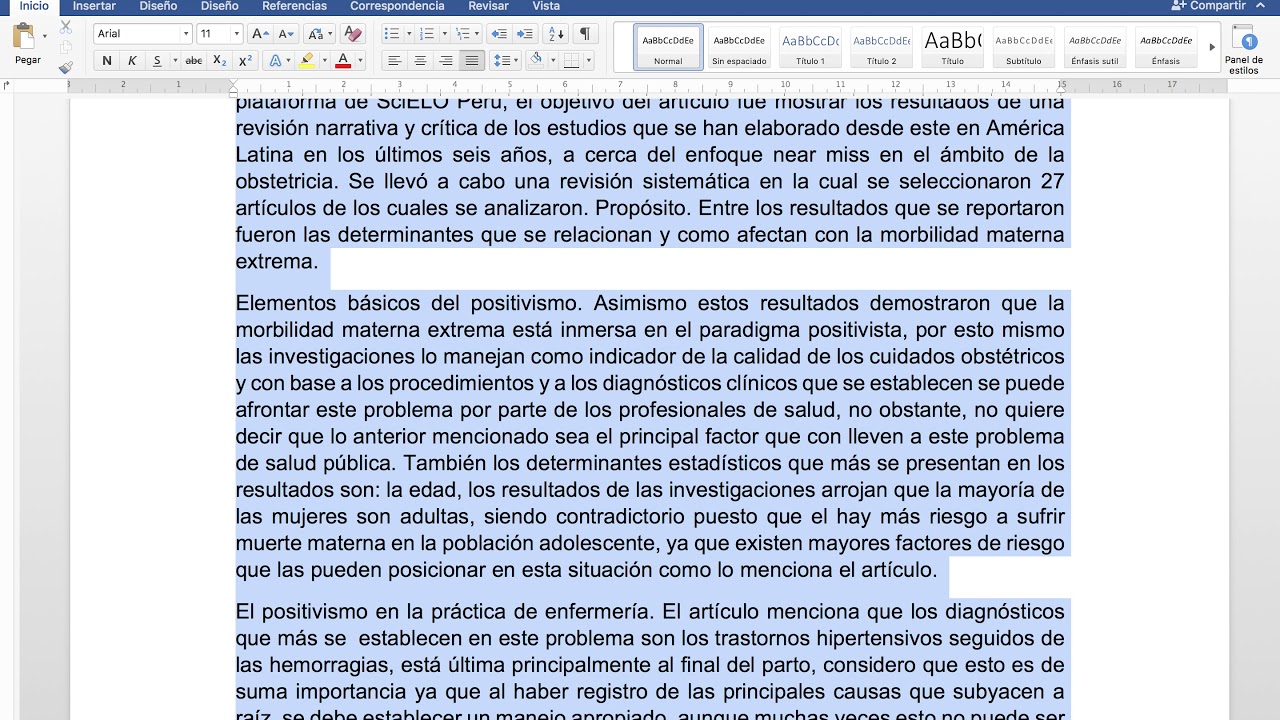Toggle justified text alignment
The width and height of the screenshot is (1280, 720).
[472, 61]
